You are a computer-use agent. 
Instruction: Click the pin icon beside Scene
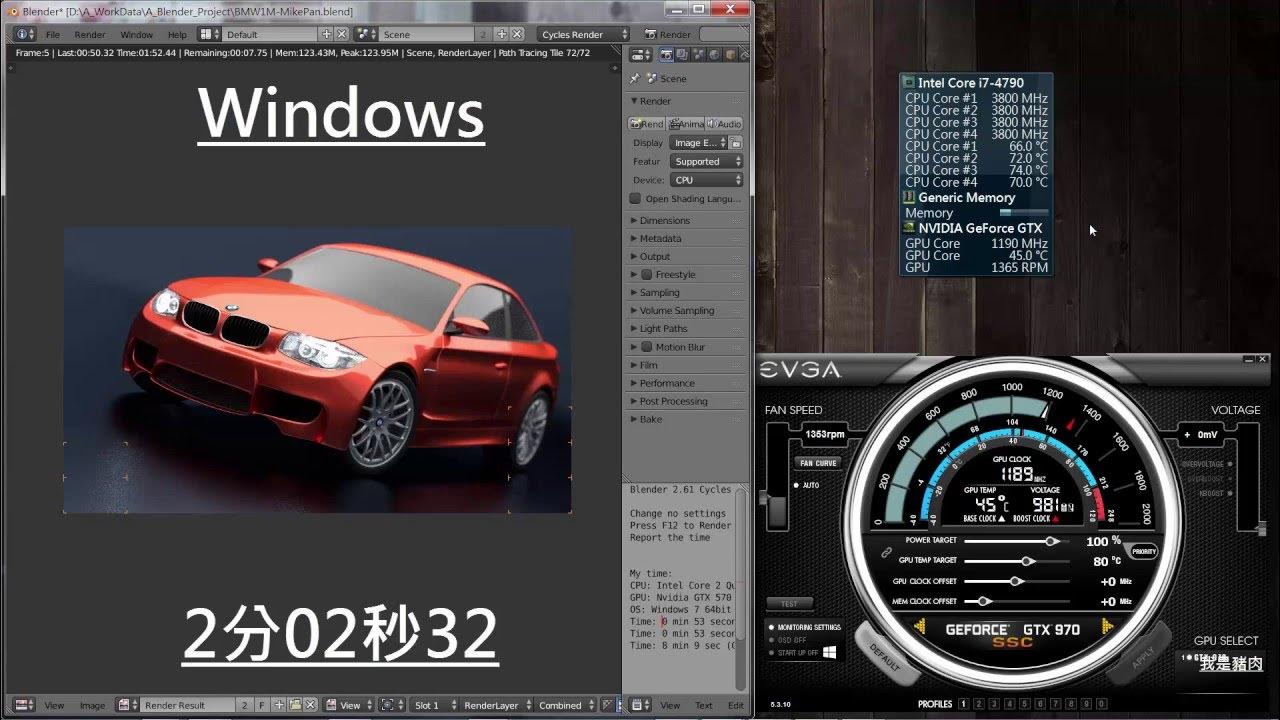[x=634, y=78]
